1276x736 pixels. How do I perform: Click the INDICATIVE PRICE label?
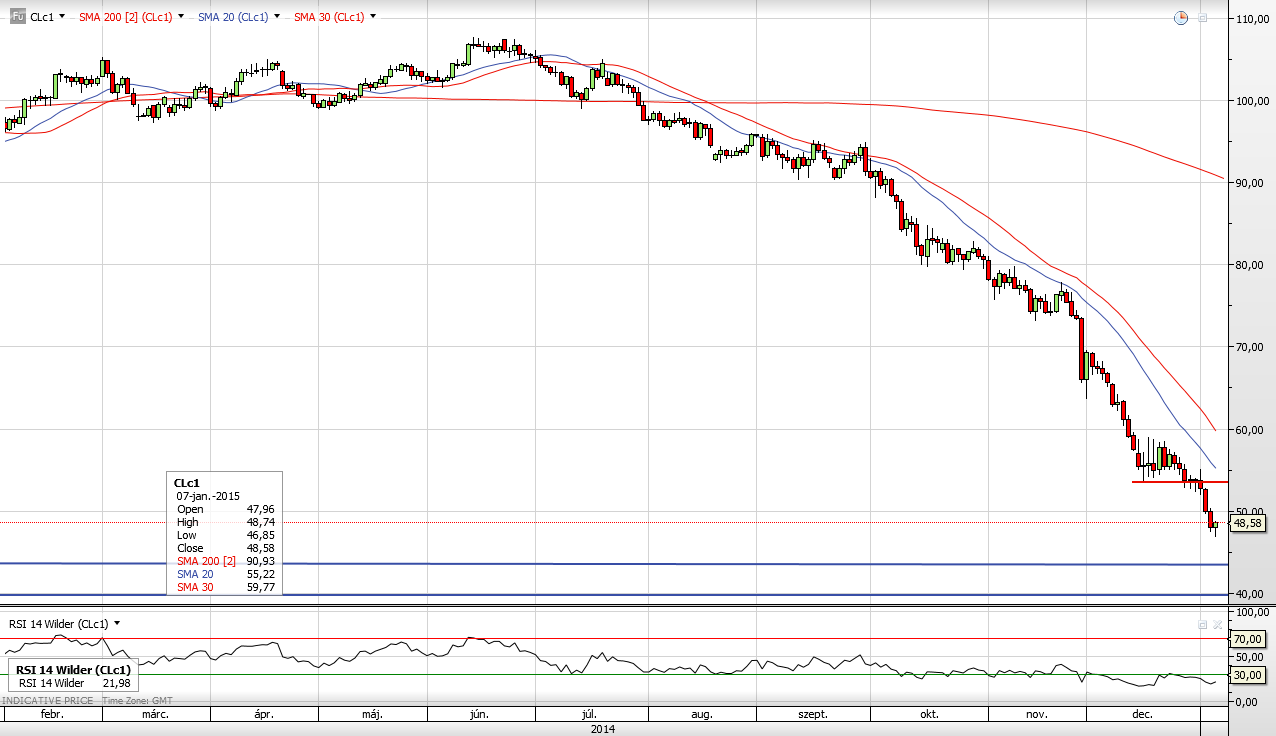point(47,700)
